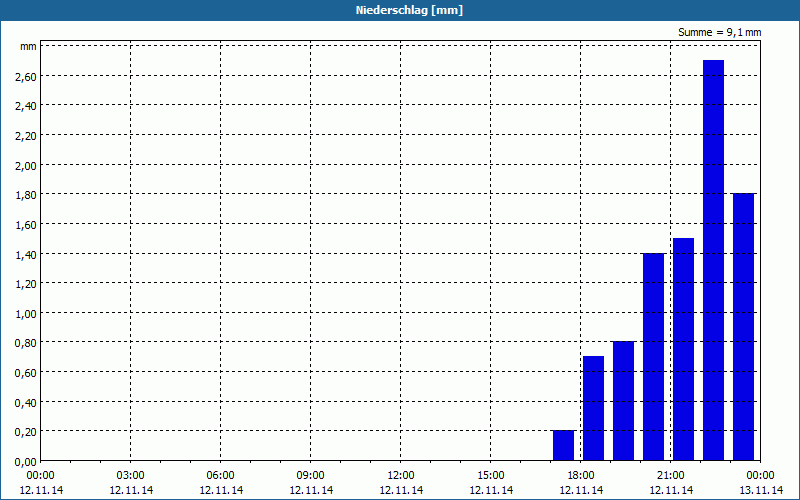This screenshot has width=800, height=500.
Task: Click the 0,00 y-axis origin label
Action: pos(26,462)
